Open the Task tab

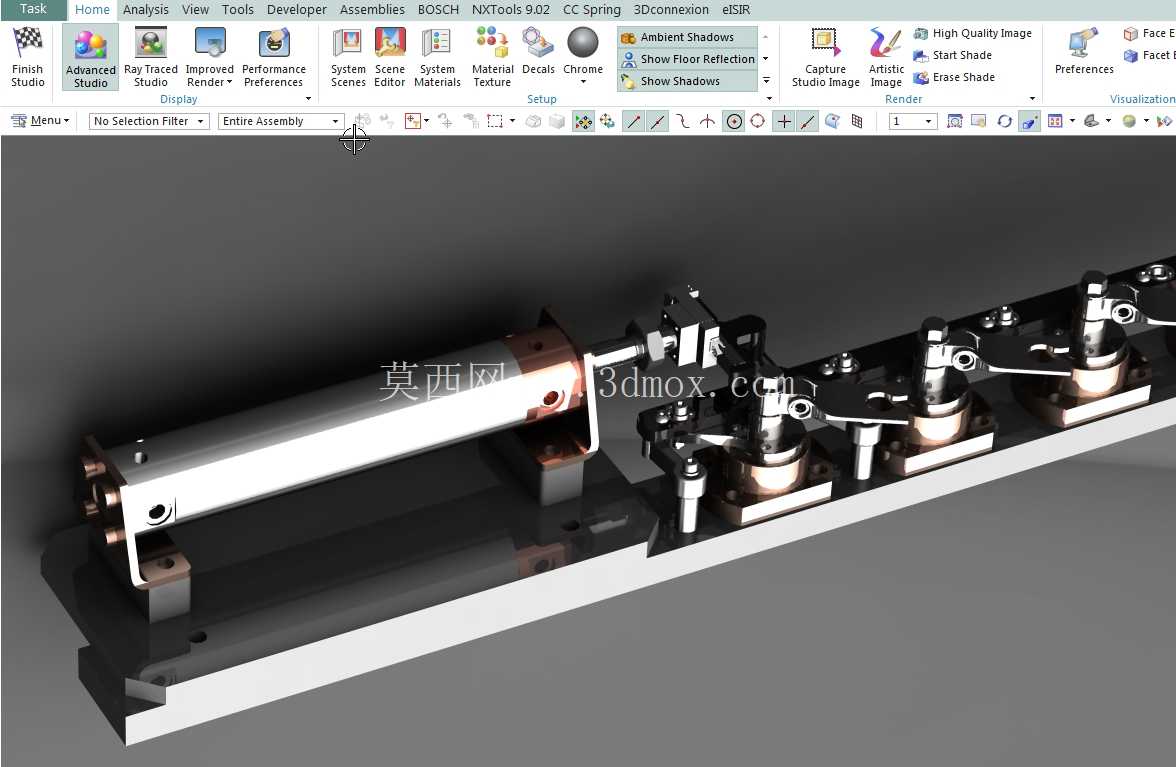pyautogui.click(x=33, y=9)
